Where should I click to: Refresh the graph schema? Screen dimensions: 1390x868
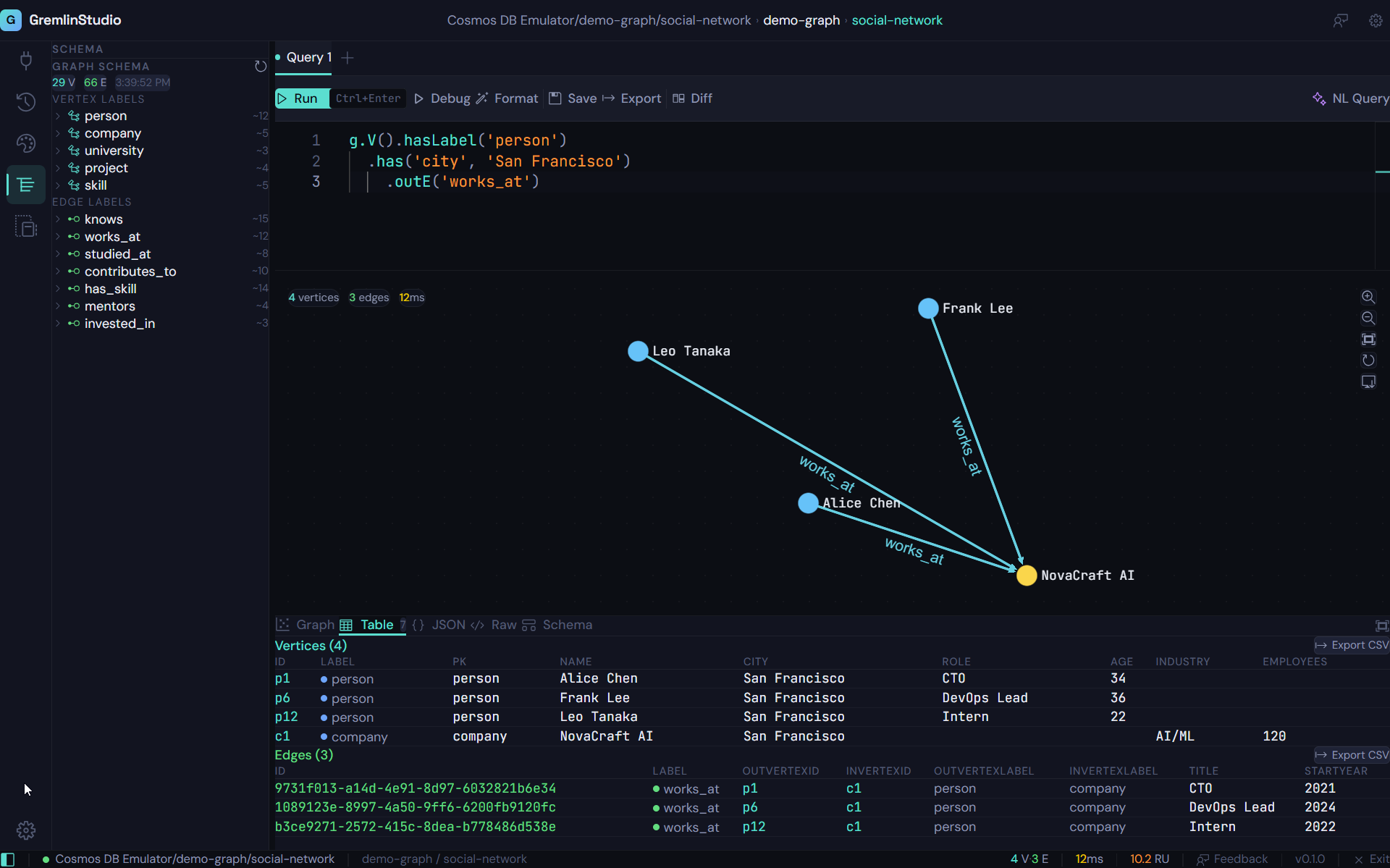point(261,66)
